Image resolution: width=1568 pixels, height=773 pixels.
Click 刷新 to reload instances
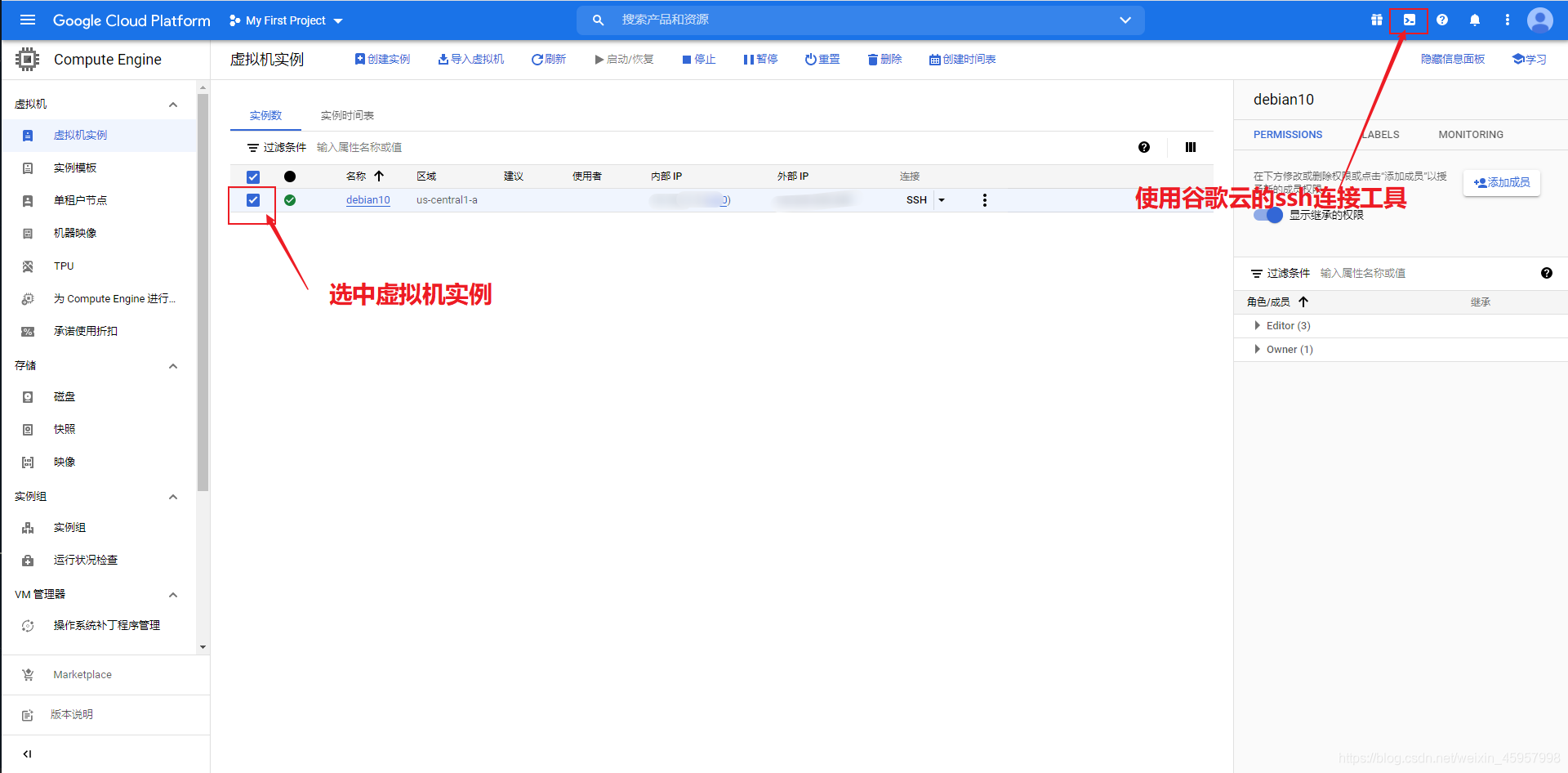pyautogui.click(x=549, y=59)
